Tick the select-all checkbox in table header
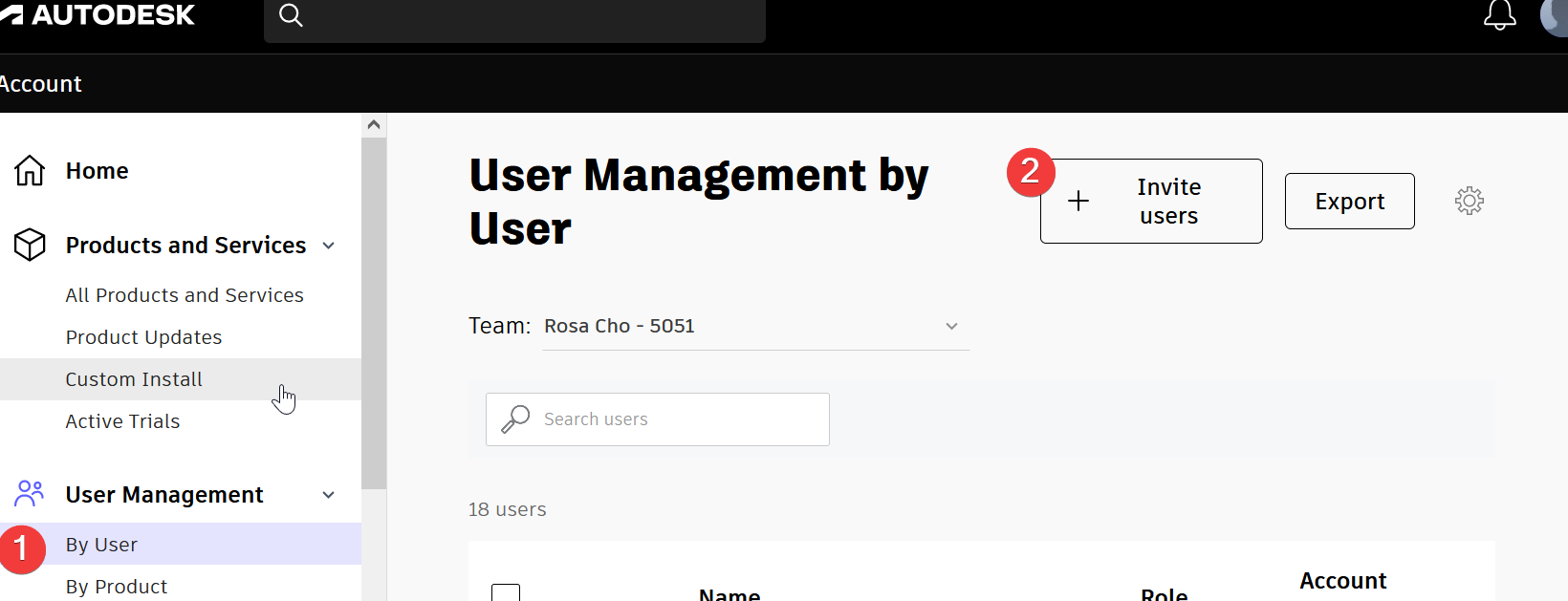The image size is (1568, 601). point(506,592)
